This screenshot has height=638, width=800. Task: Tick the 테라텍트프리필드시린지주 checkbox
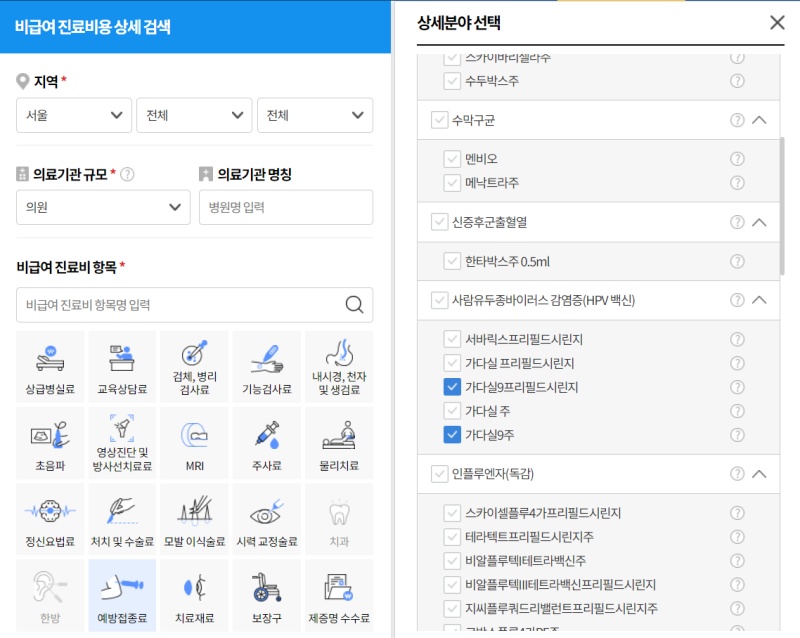click(452, 536)
